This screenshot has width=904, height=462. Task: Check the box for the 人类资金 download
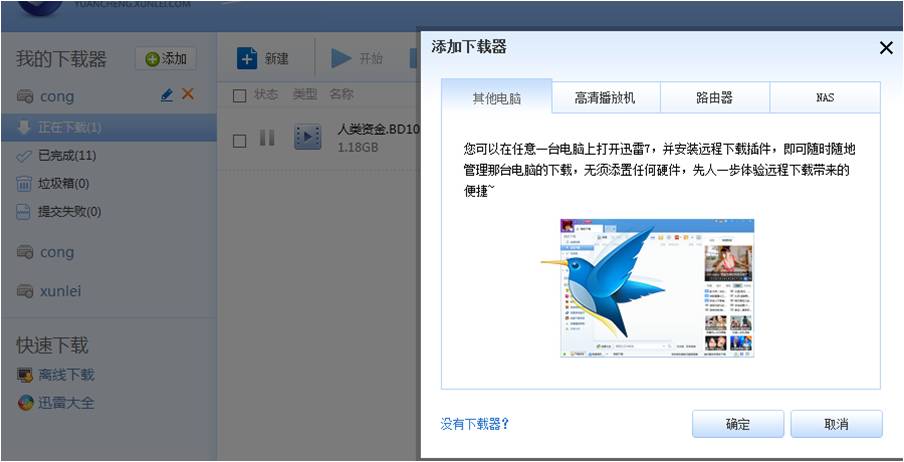[x=239, y=139]
